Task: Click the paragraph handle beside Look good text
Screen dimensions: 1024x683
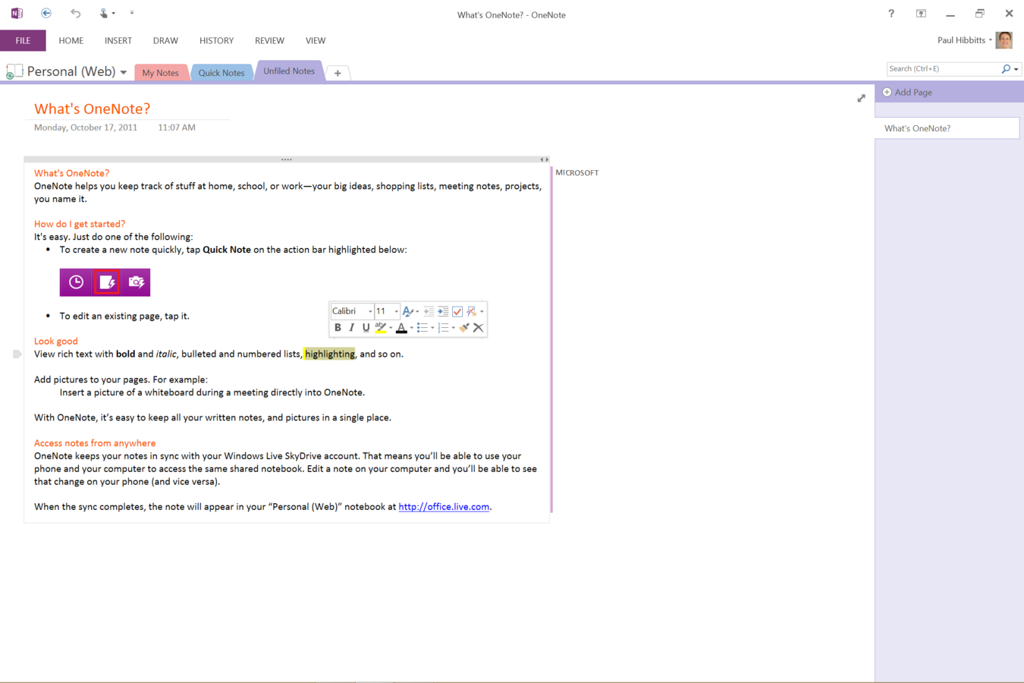Action: (17, 354)
